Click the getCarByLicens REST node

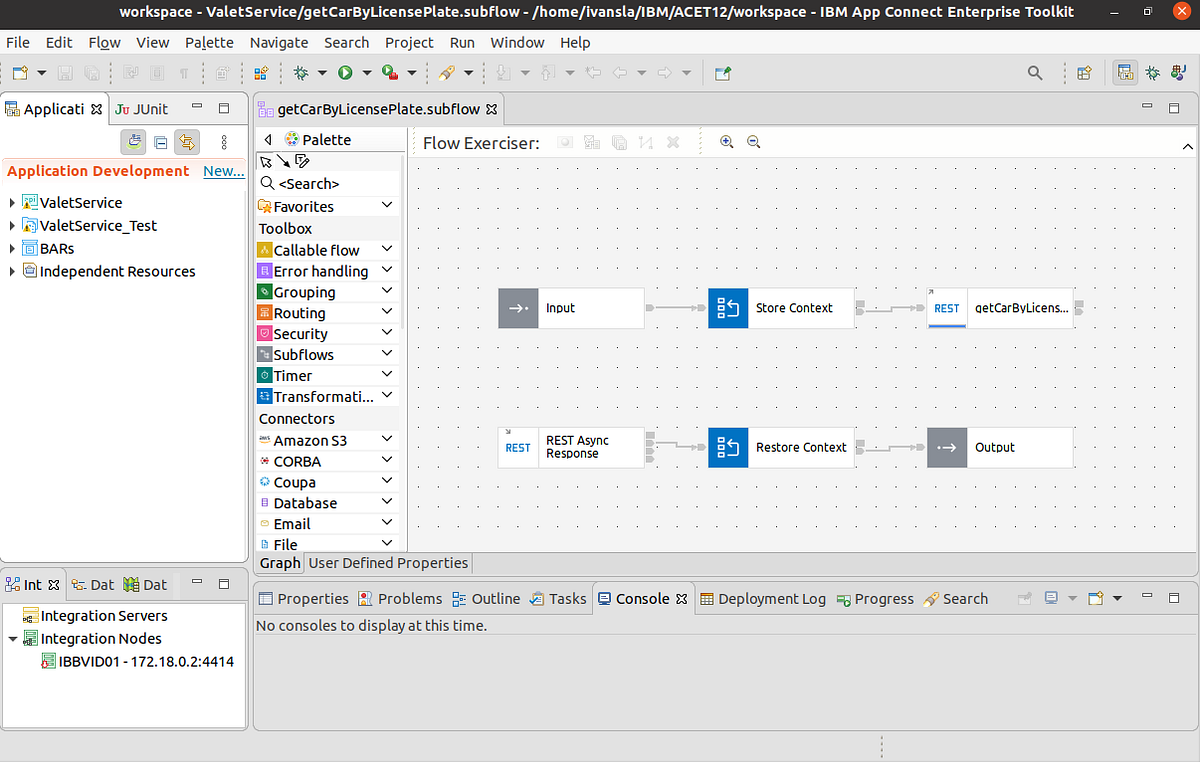(1000, 308)
